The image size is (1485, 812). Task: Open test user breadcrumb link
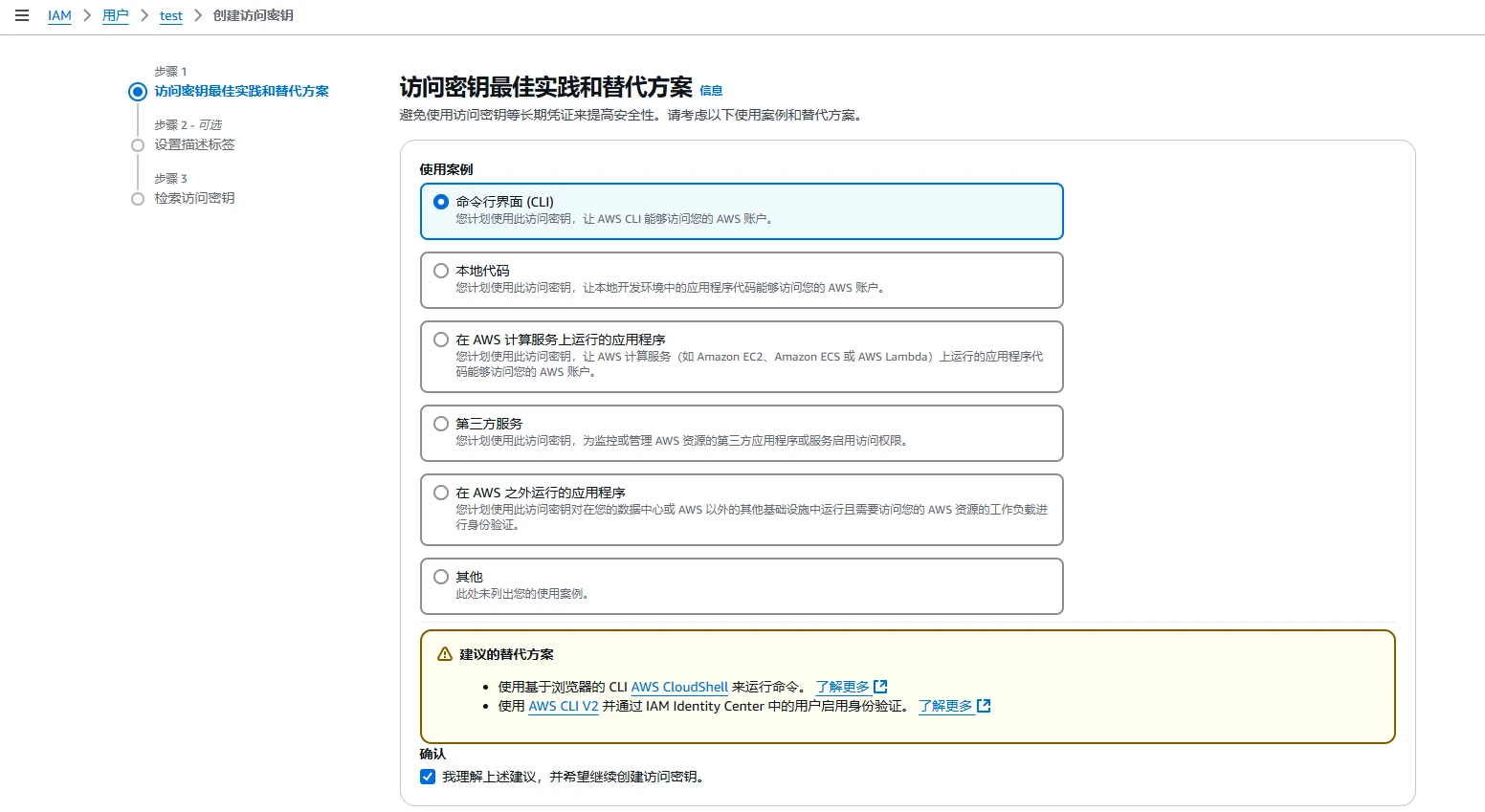[x=171, y=15]
